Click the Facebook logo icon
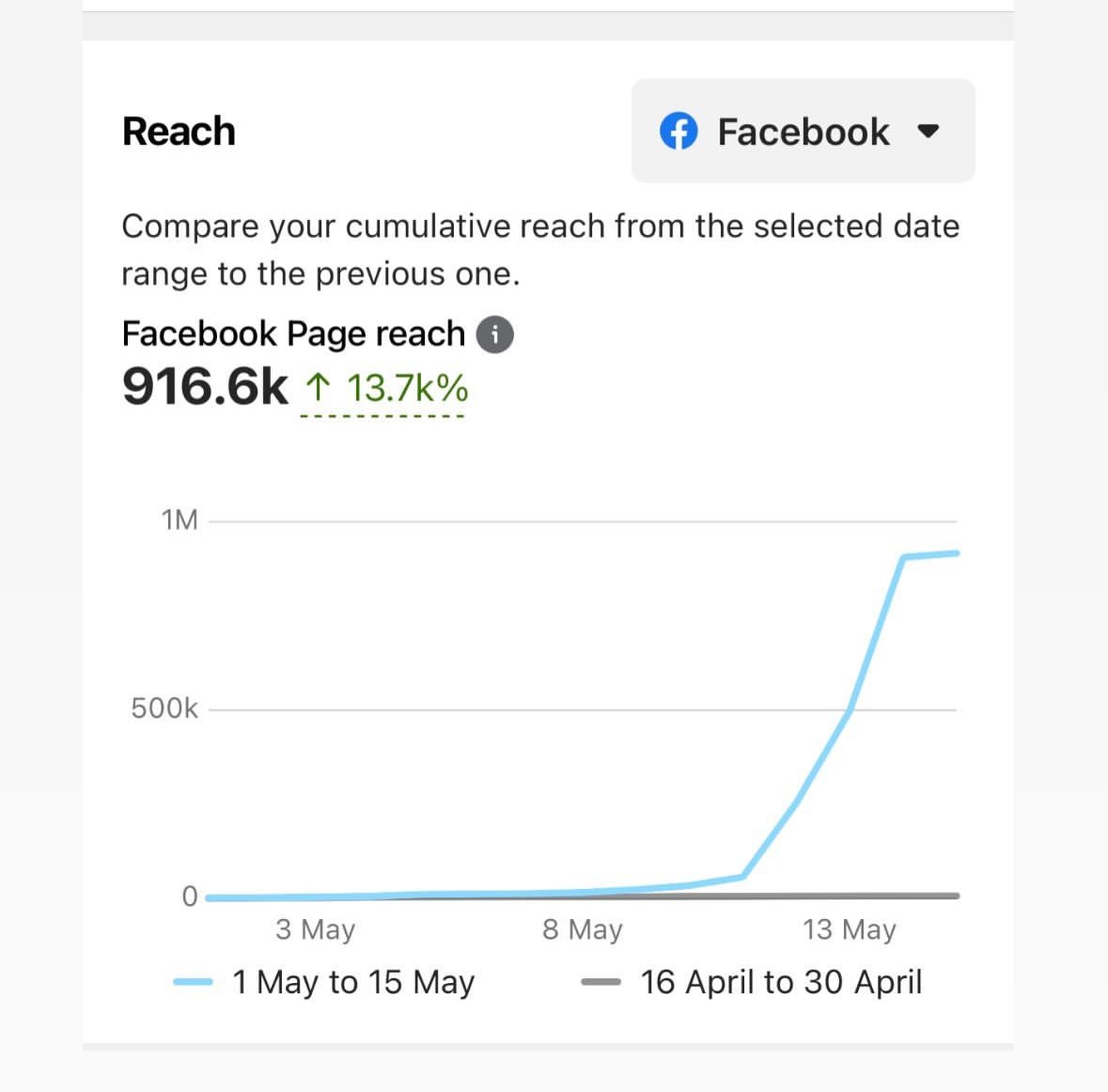Screen dimensions: 1108x1092 (679, 132)
